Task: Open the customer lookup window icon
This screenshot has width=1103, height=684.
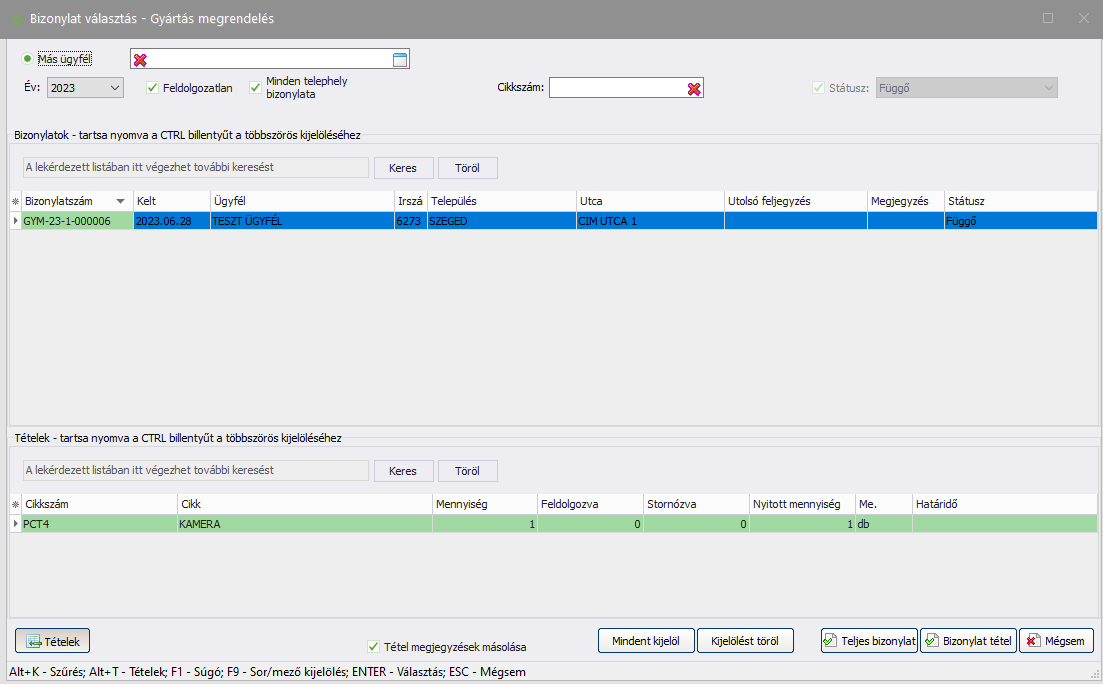Action: pyautogui.click(x=399, y=60)
